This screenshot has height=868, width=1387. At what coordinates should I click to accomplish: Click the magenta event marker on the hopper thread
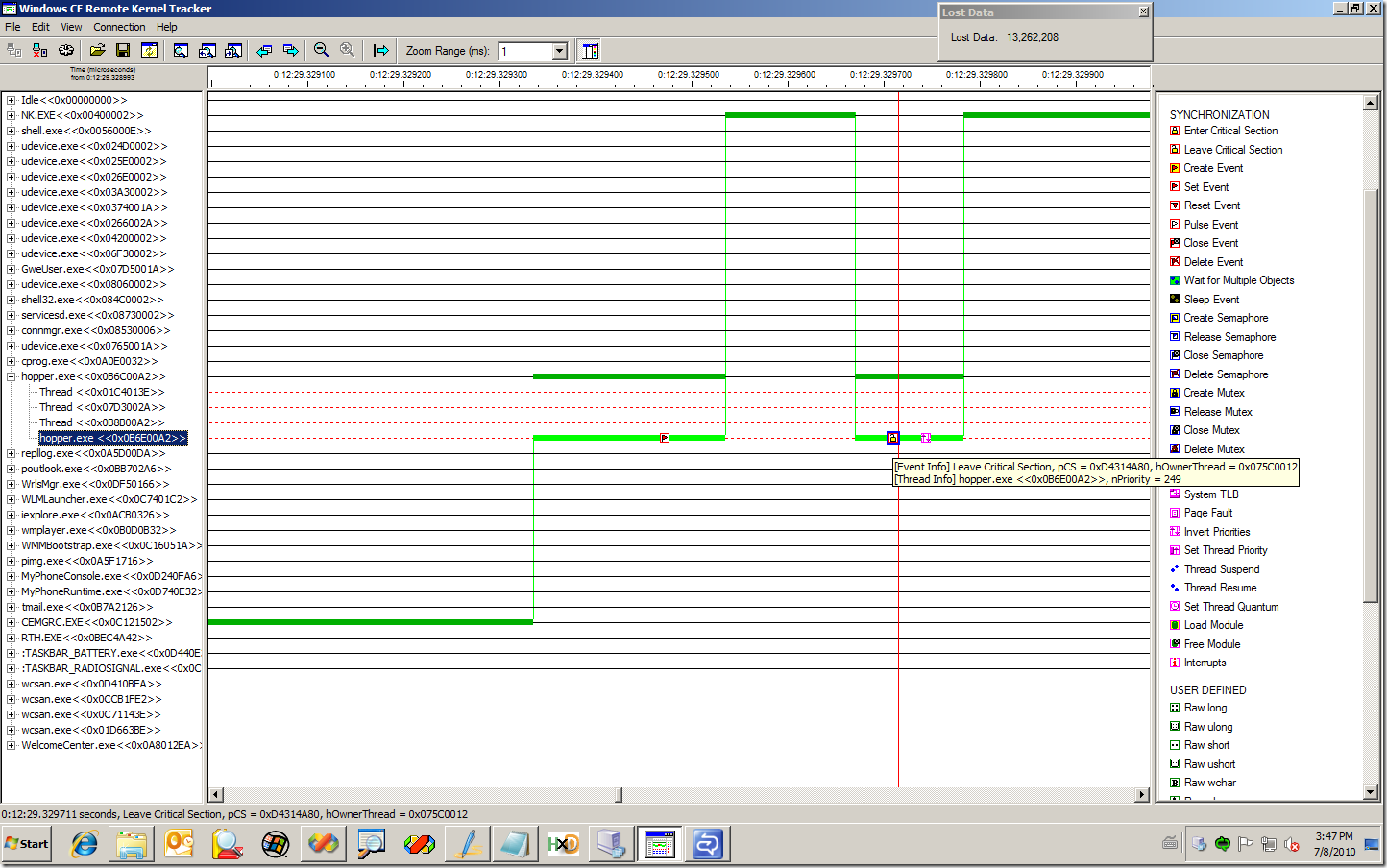coord(926,438)
